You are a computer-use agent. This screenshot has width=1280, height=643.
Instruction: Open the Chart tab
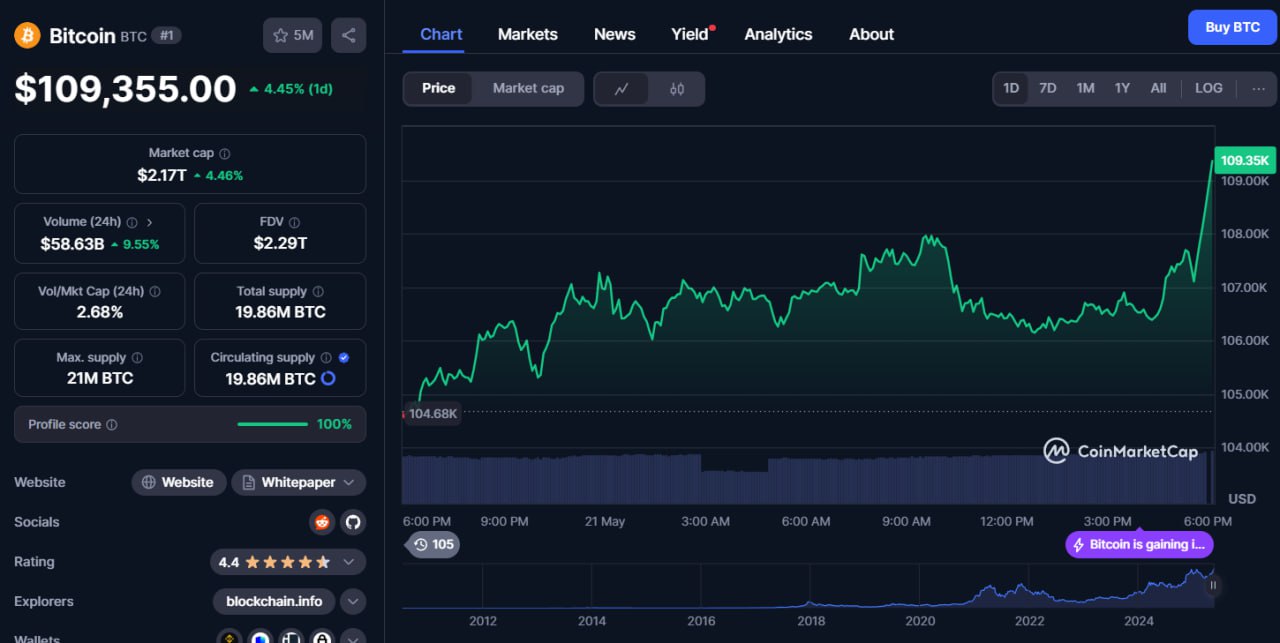click(x=441, y=34)
